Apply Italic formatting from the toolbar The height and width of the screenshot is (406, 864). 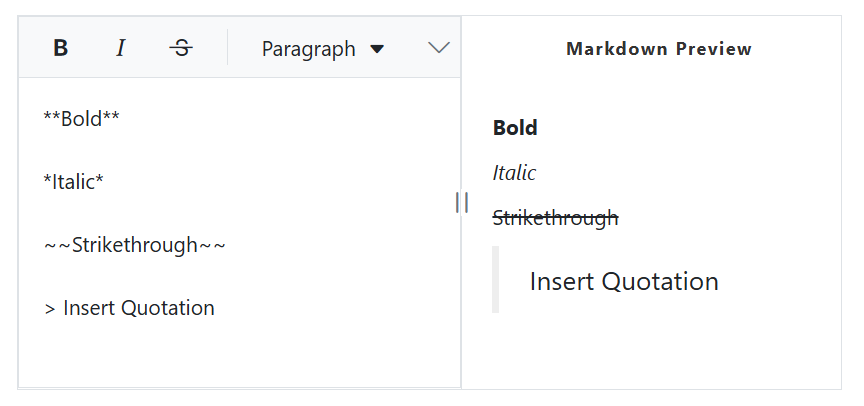121,48
